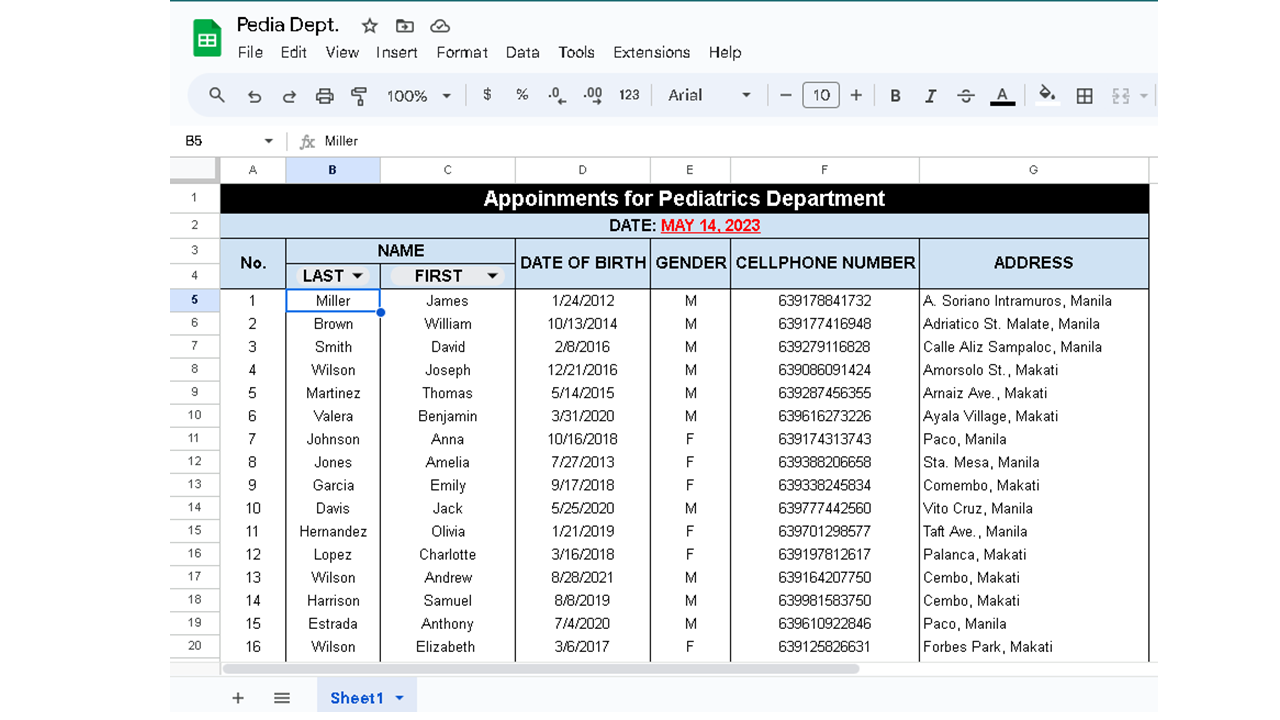This screenshot has width=1280, height=720.
Task: Click format as currency dollar button
Action: (487, 95)
